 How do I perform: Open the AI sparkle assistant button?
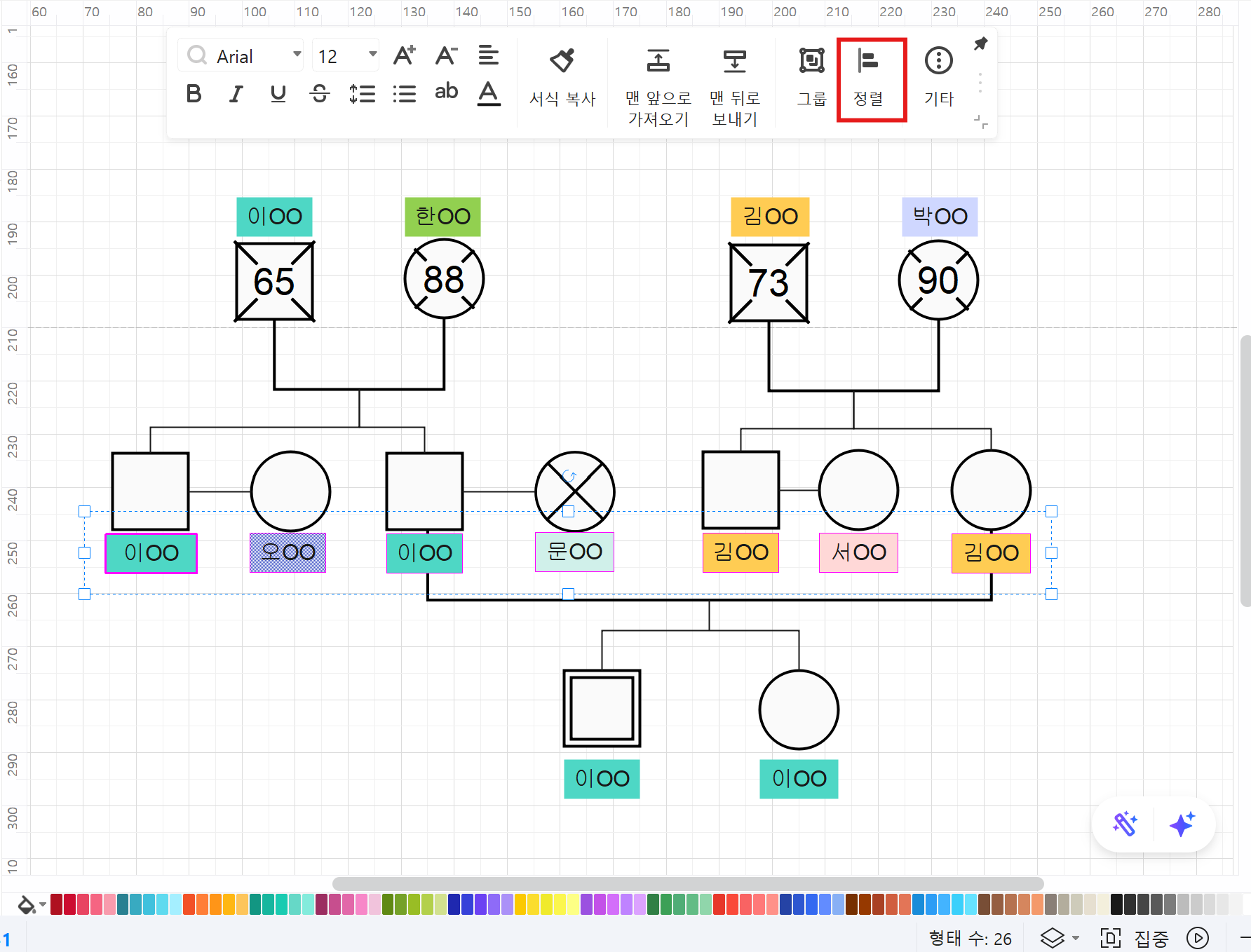[x=1182, y=824]
